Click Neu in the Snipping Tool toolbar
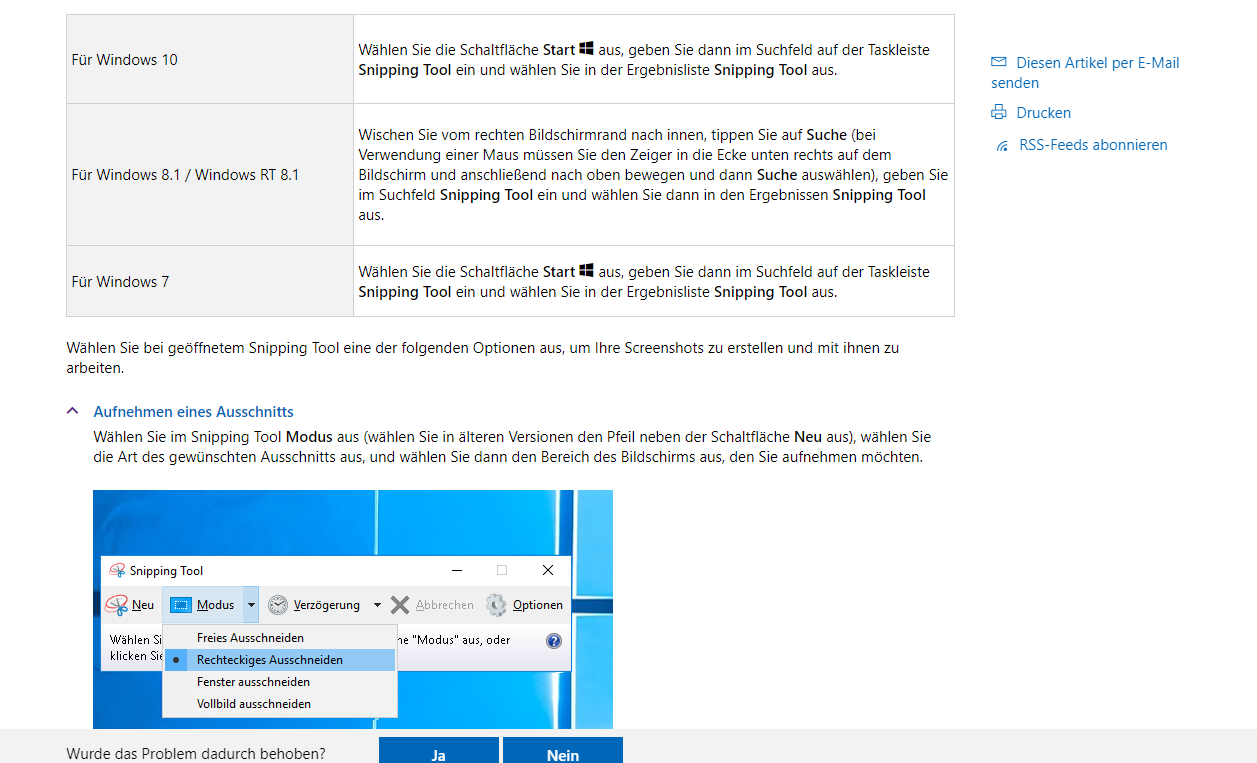Viewport: 1257px width, 763px height. [x=130, y=605]
